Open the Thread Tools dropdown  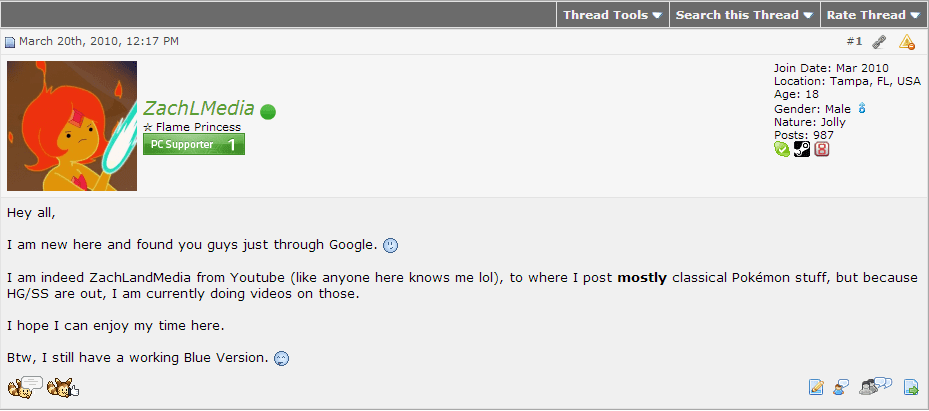click(612, 15)
